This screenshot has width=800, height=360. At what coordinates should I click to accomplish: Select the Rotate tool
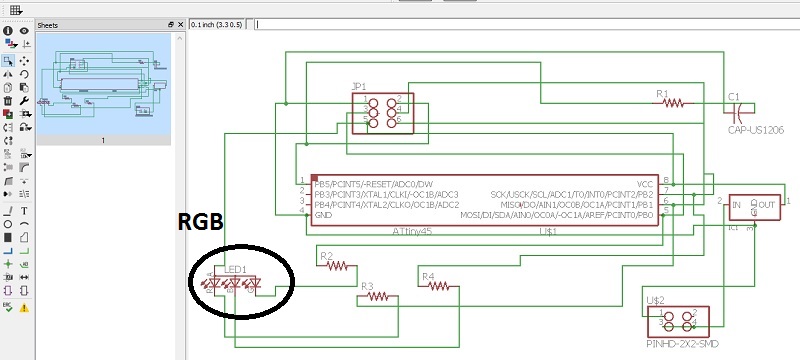pyautogui.click(x=24, y=74)
